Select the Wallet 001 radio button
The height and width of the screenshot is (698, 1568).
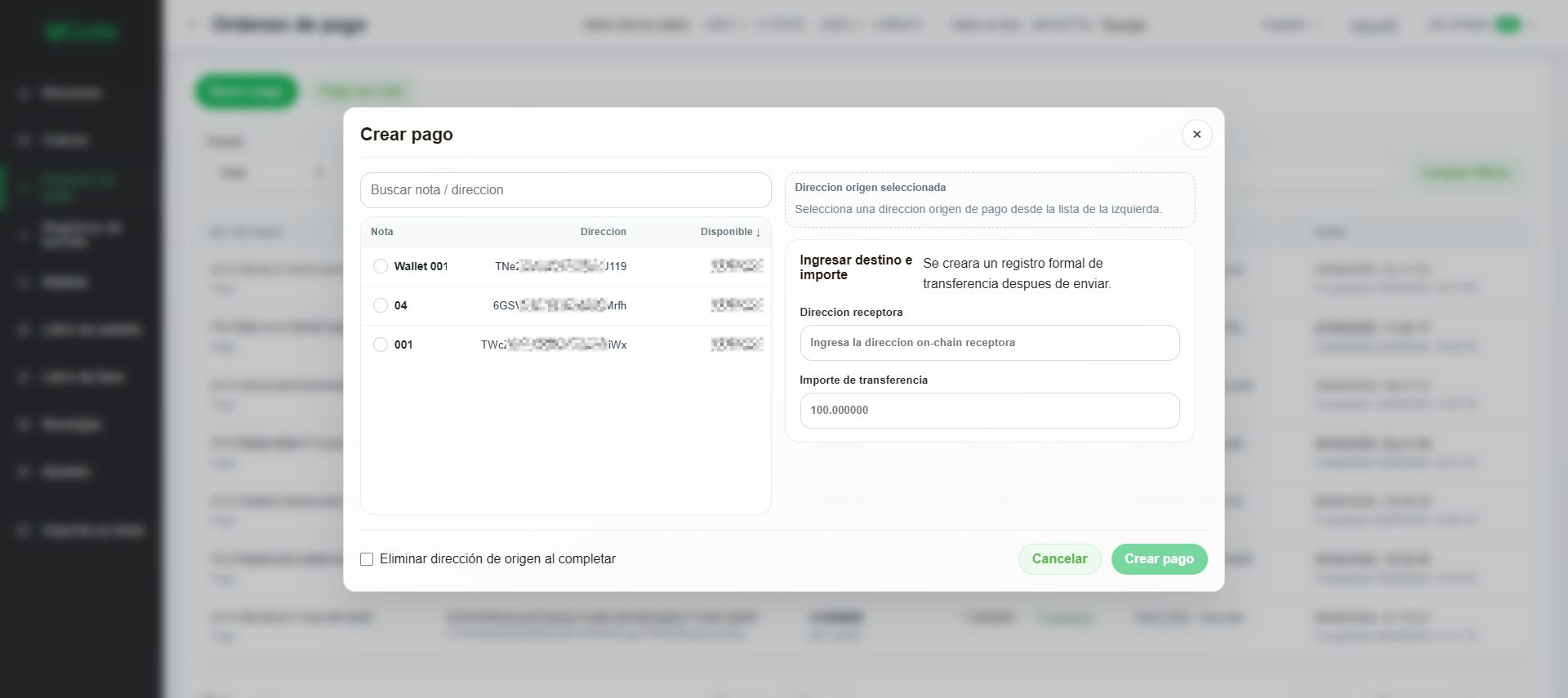(x=381, y=266)
